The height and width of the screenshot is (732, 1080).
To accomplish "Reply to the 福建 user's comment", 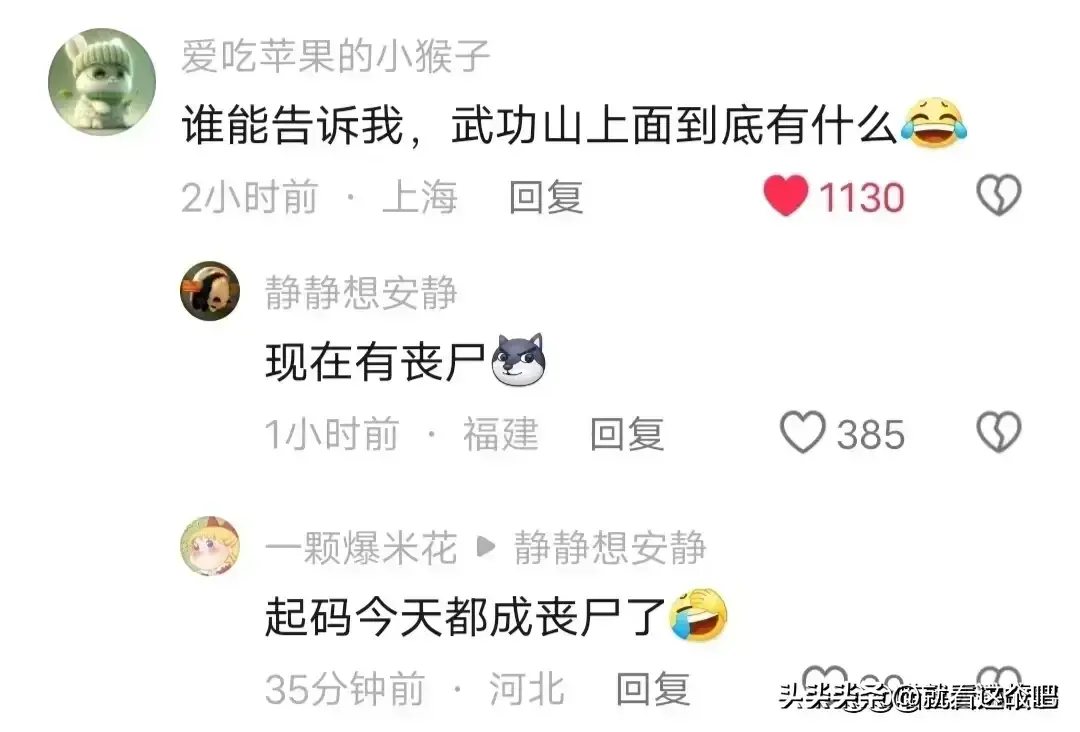I will click(627, 435).
